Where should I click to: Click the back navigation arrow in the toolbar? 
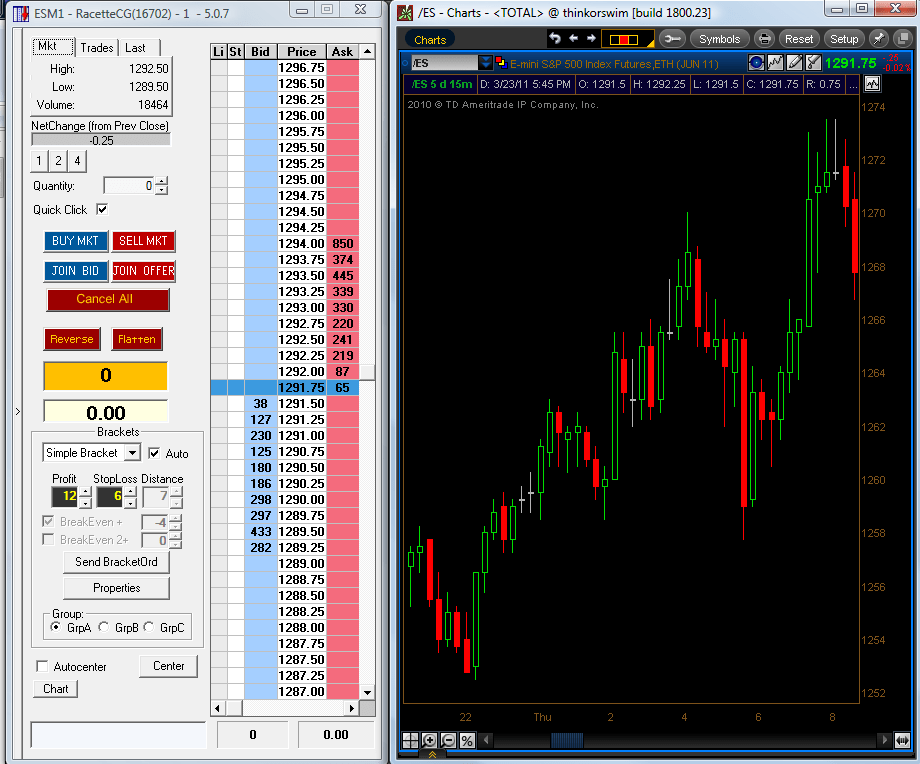click(572, 38)
